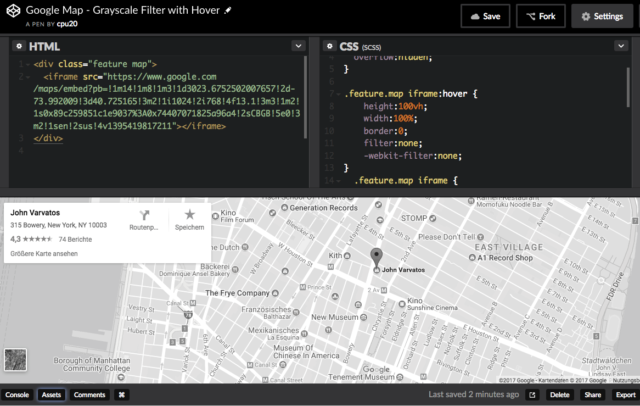Click the CSS editor vertical scrollbar

(628, 88)
